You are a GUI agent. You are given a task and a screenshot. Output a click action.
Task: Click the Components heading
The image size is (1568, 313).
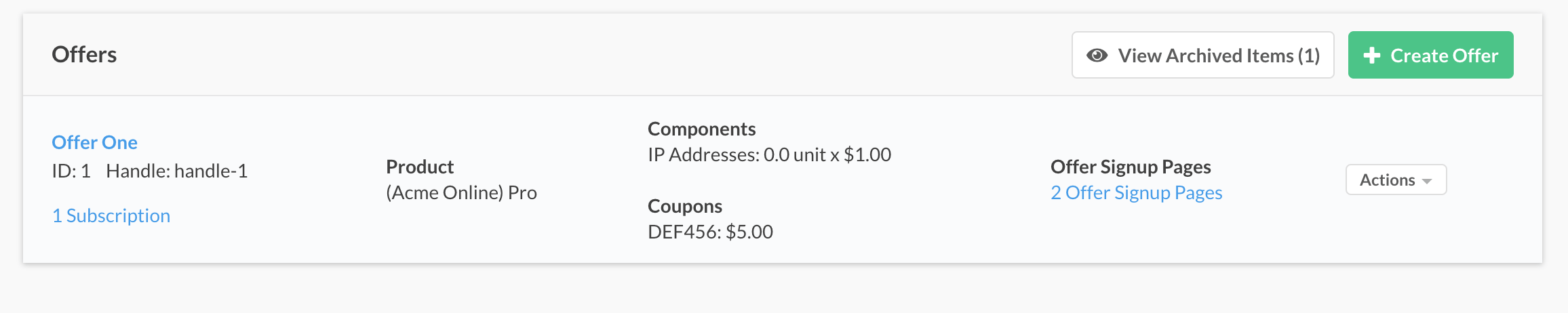coord(701,129)
